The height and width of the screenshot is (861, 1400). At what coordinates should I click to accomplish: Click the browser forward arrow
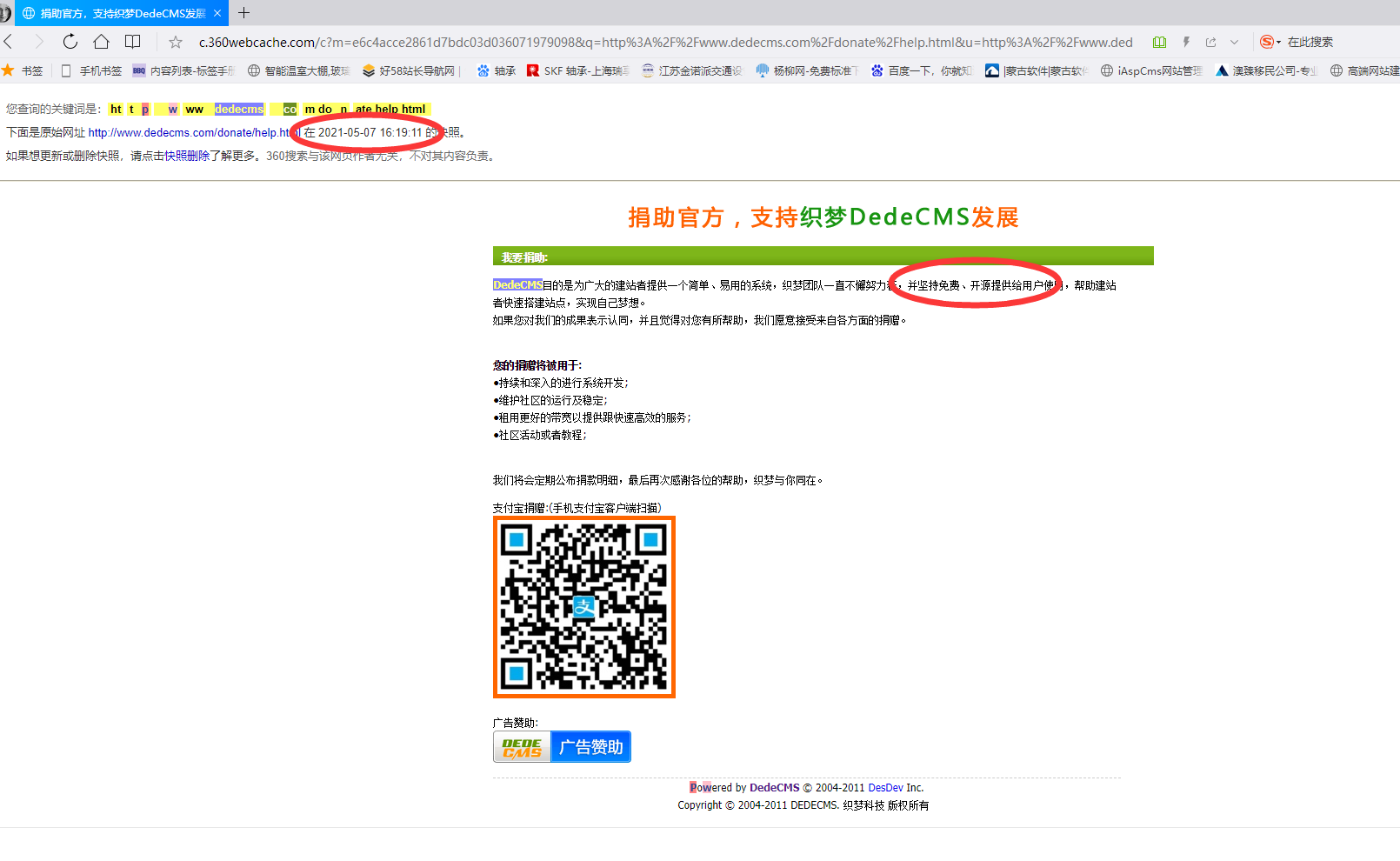click(38, 42)
